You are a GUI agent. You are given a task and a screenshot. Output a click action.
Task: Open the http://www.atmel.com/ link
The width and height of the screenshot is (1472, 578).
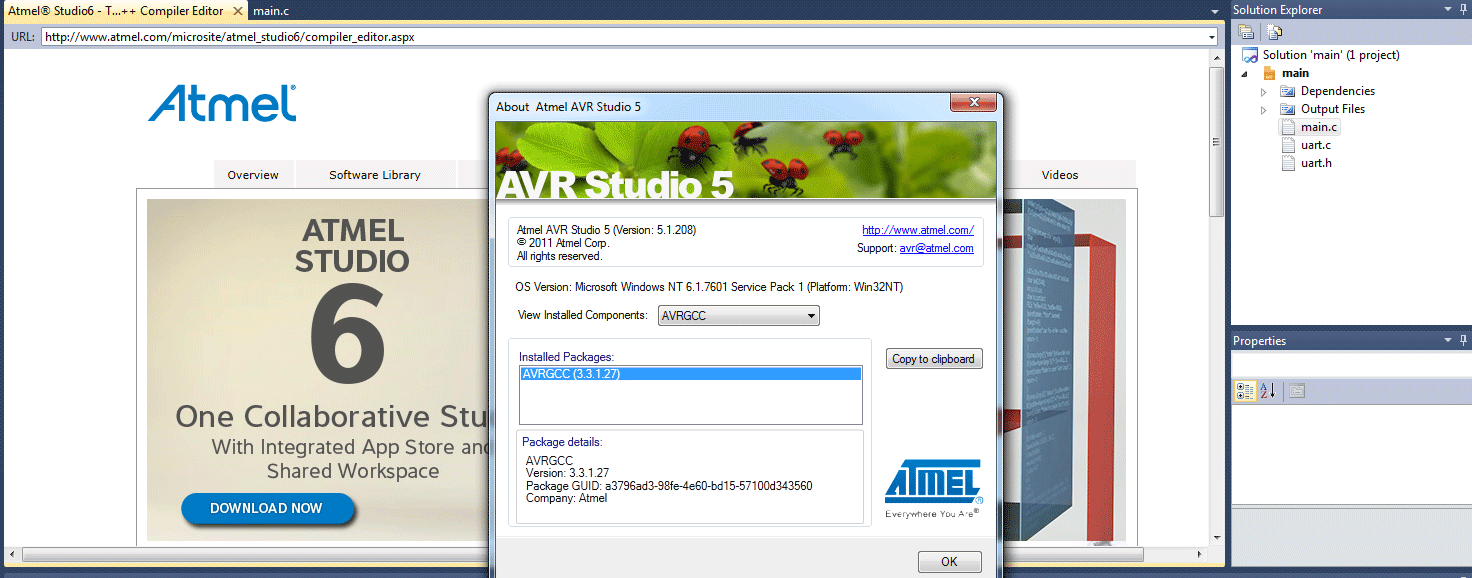coord(918,230)
